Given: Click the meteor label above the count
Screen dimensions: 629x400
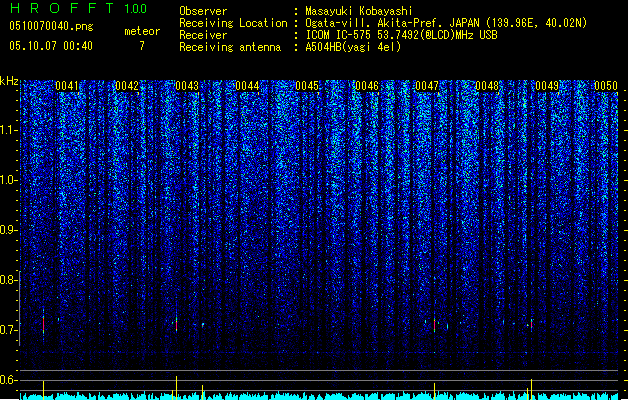Looking at the screenshot, I should point(142,31).
